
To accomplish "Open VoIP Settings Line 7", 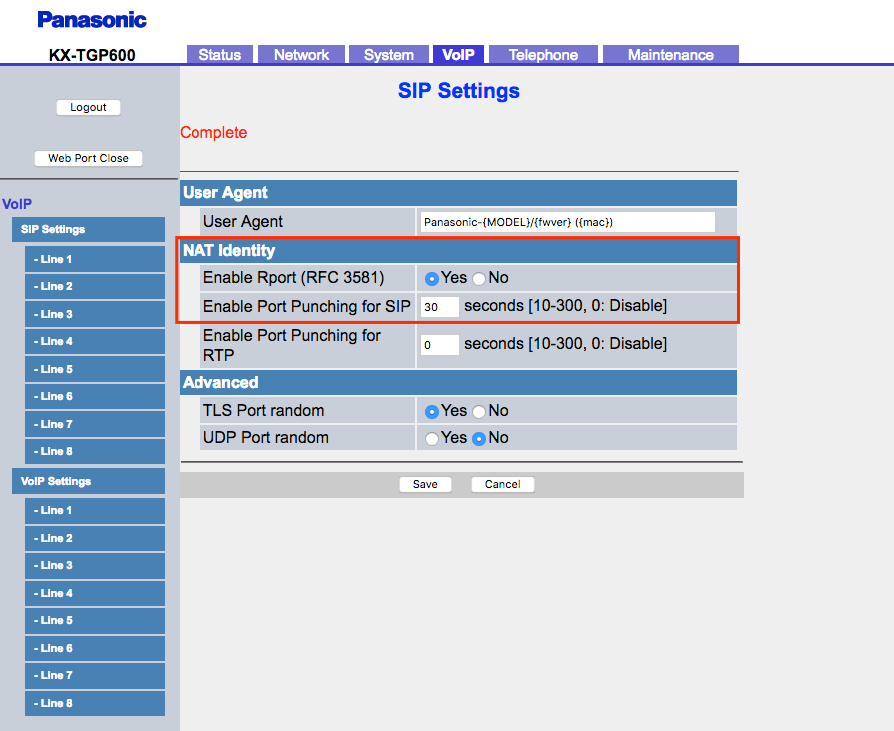I will pos(95,675).
